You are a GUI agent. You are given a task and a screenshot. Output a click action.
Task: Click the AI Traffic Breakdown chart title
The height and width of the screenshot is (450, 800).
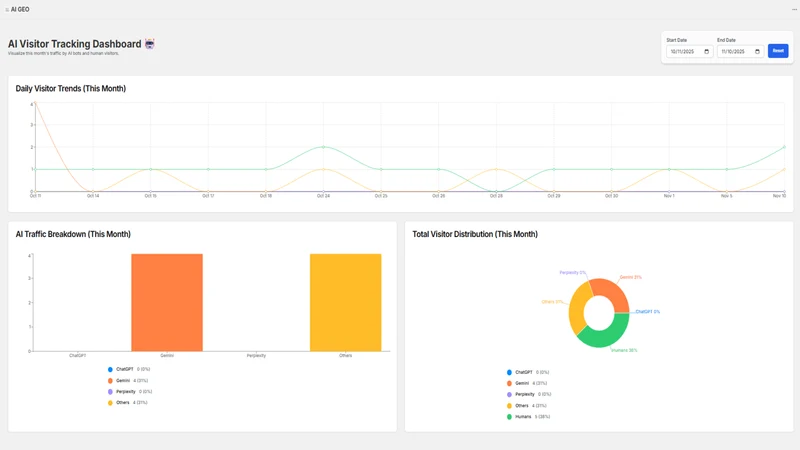pos(73,234)
